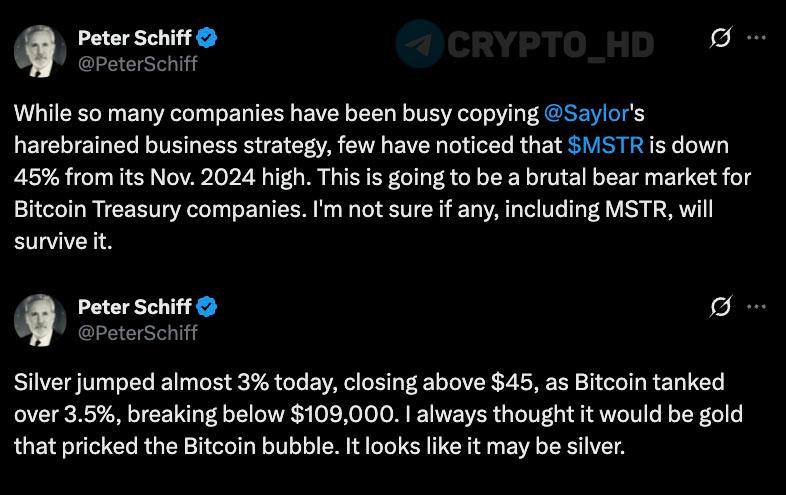Open Peter Schiff's avatar on the first tweet
Viewport: 786px width, 495px height.
[38, 51]
